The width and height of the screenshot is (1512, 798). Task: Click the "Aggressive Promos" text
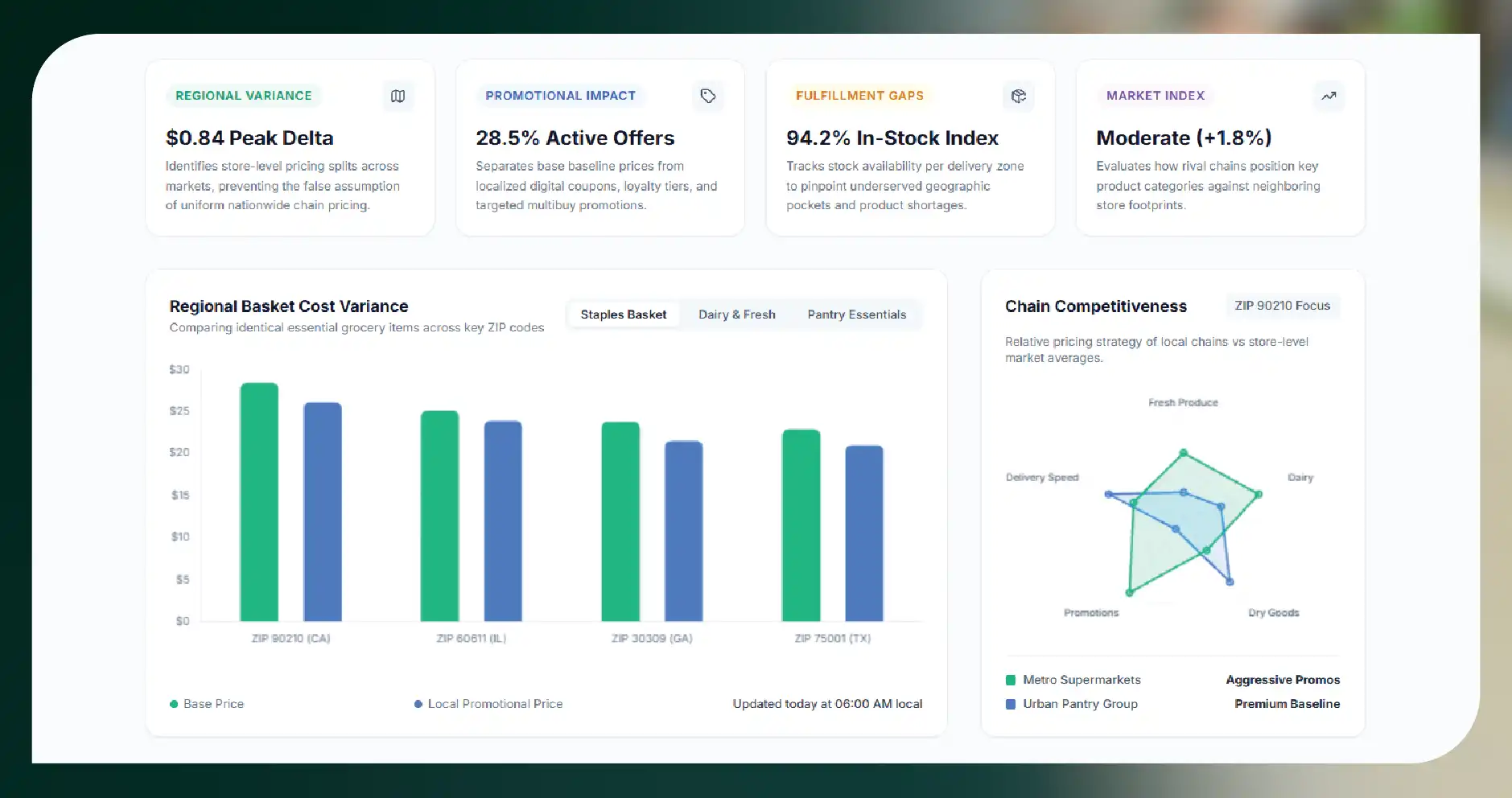pos(1283,681)
